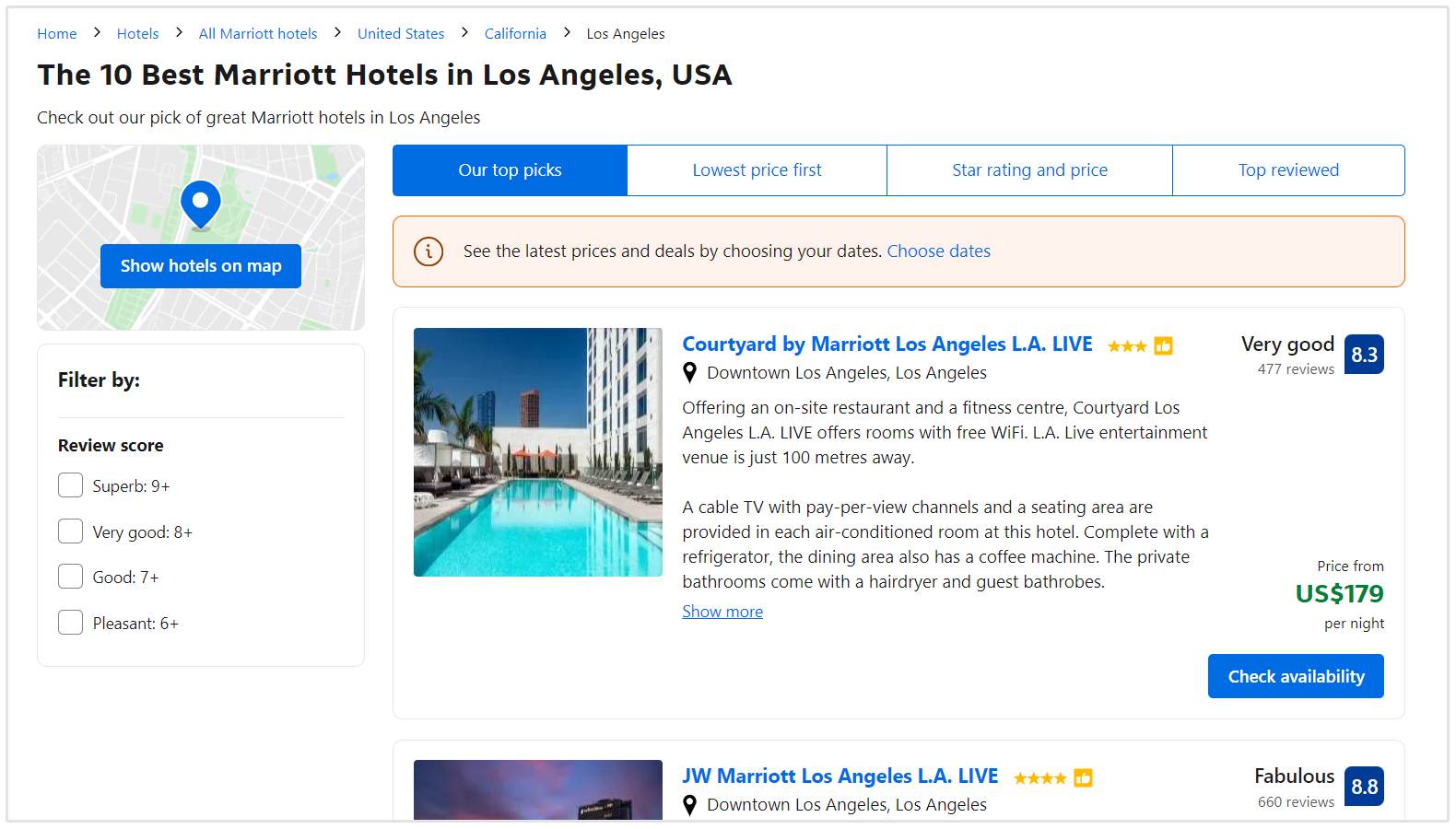Image resolution: width=1456 pixels, height=829 pixels.
Task: Expand description with Show more
Action: point(722,612)
